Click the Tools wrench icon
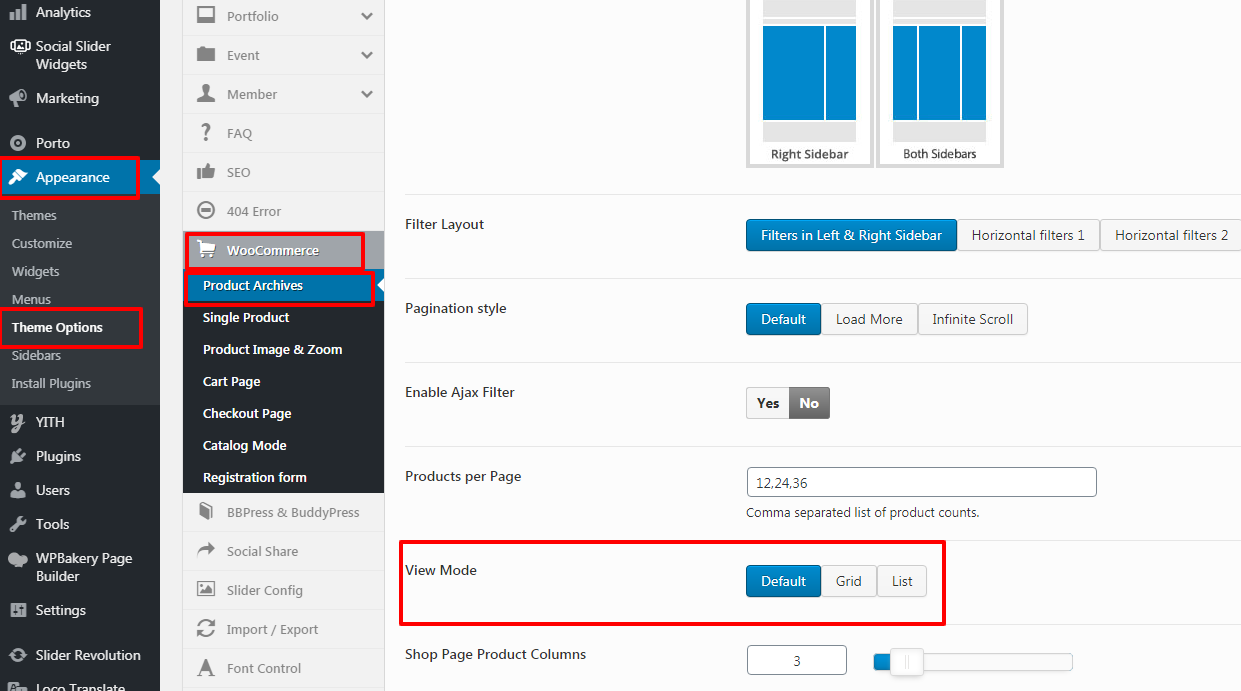Viewport: 1241px width, 691px height. (x=18, y=524)
